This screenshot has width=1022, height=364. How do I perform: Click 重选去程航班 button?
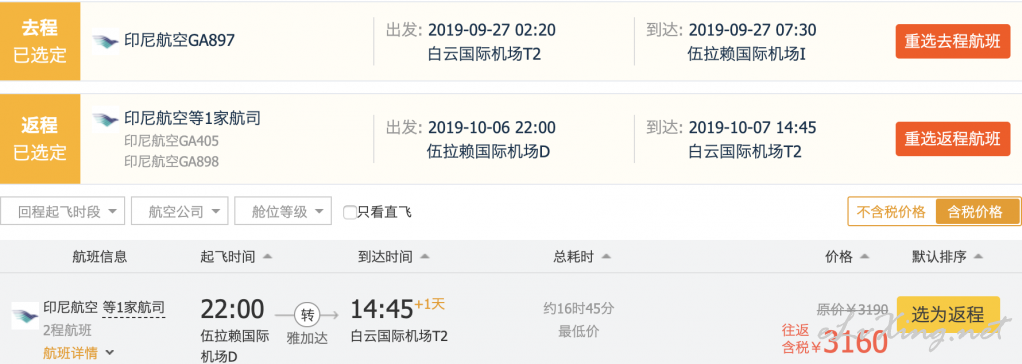tap(952, 41)
